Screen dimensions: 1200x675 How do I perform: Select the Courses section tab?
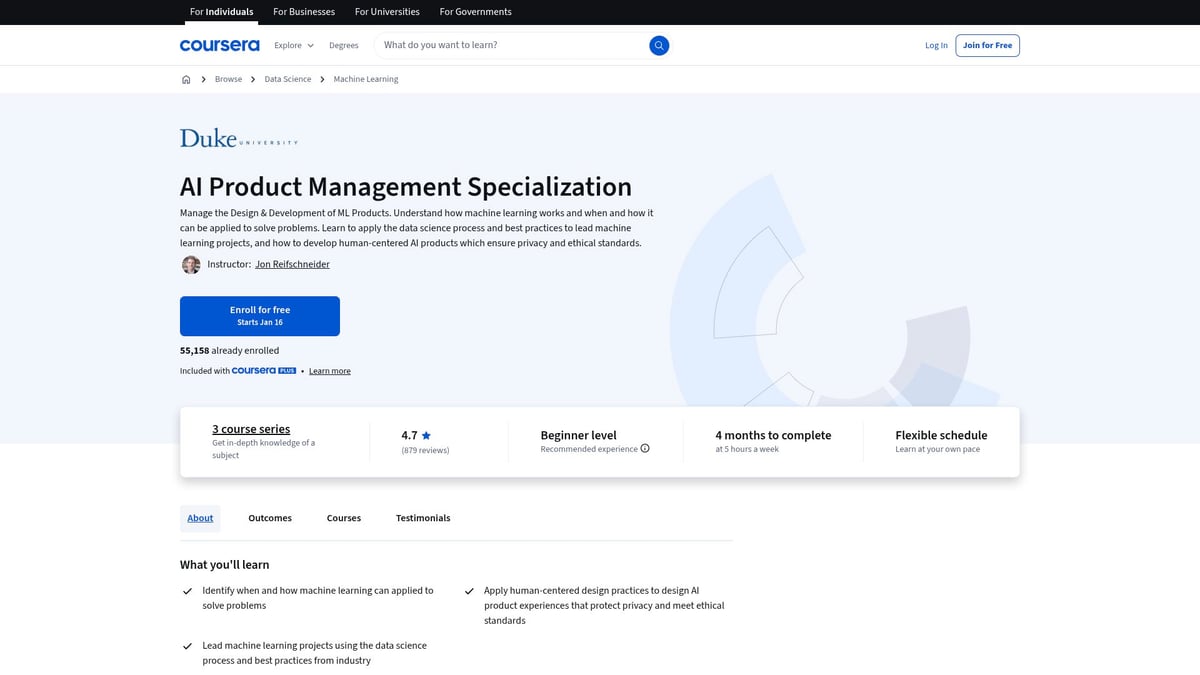pyautogui.click(x=344, y=518)
